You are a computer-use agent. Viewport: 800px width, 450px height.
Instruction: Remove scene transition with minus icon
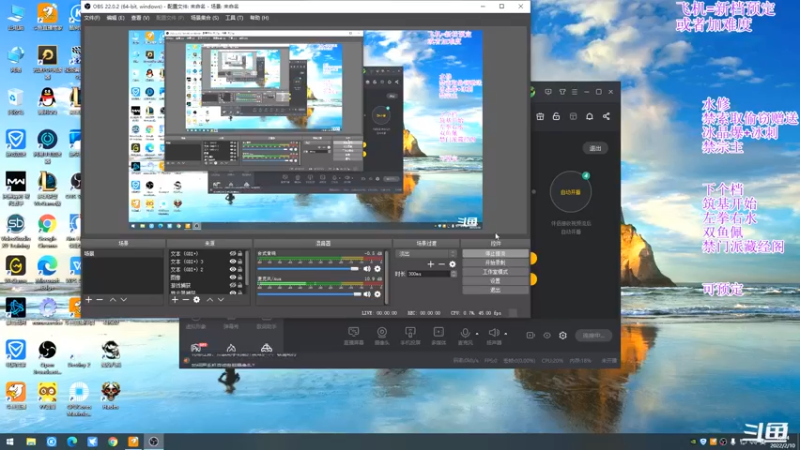click(441, 264)
